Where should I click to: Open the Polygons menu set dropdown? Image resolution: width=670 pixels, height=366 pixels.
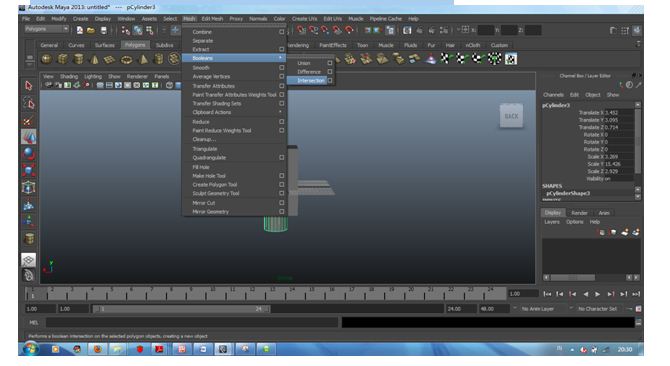[x=47, y=29]
